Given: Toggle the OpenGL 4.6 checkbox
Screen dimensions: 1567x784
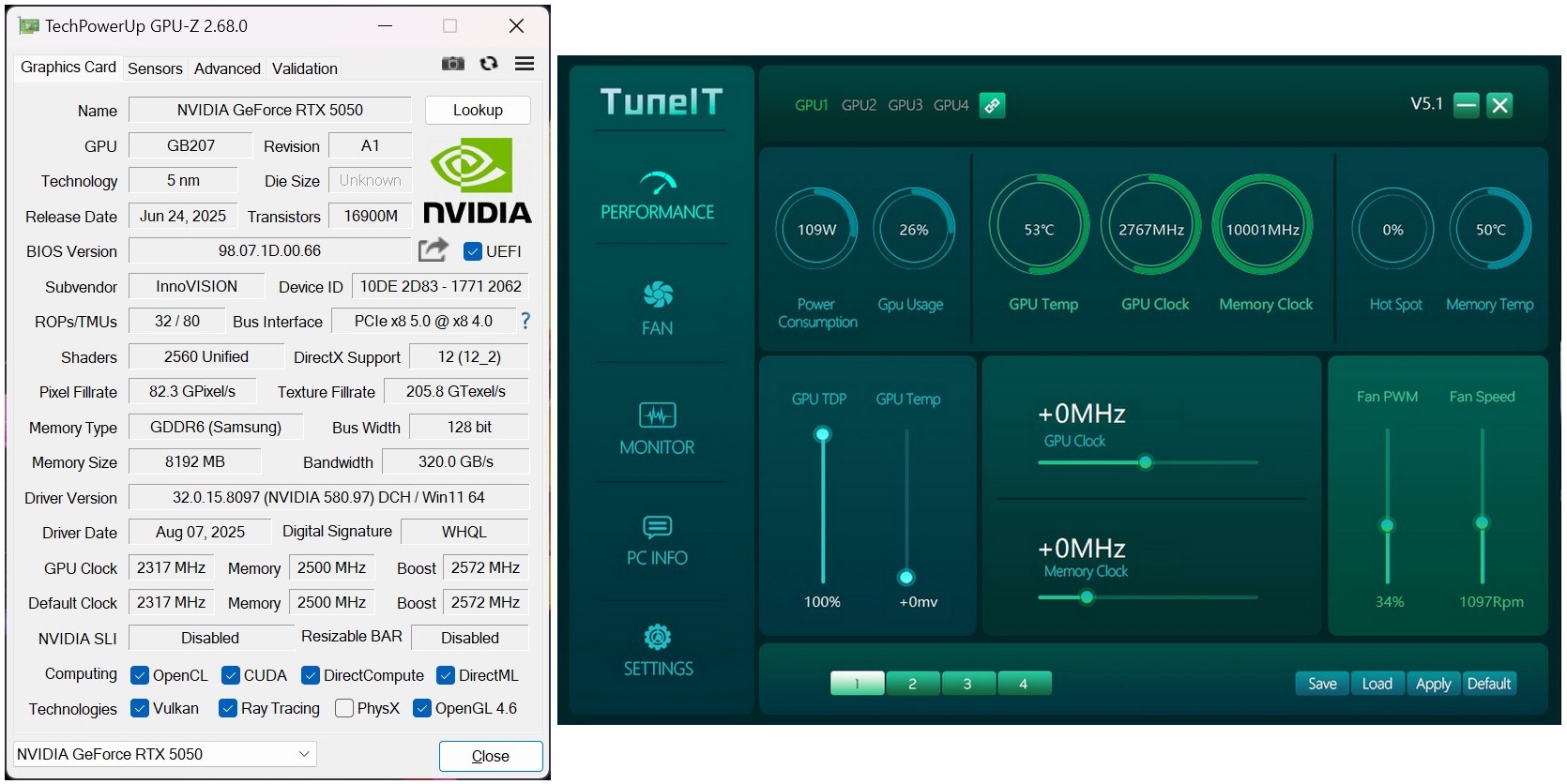Looking at the screenshot, I should point(422,708).
